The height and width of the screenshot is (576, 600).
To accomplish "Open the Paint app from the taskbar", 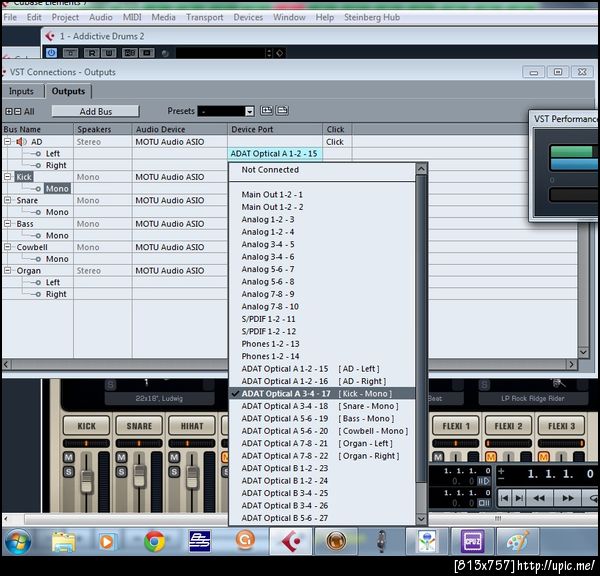I will (x=517, y=541).
